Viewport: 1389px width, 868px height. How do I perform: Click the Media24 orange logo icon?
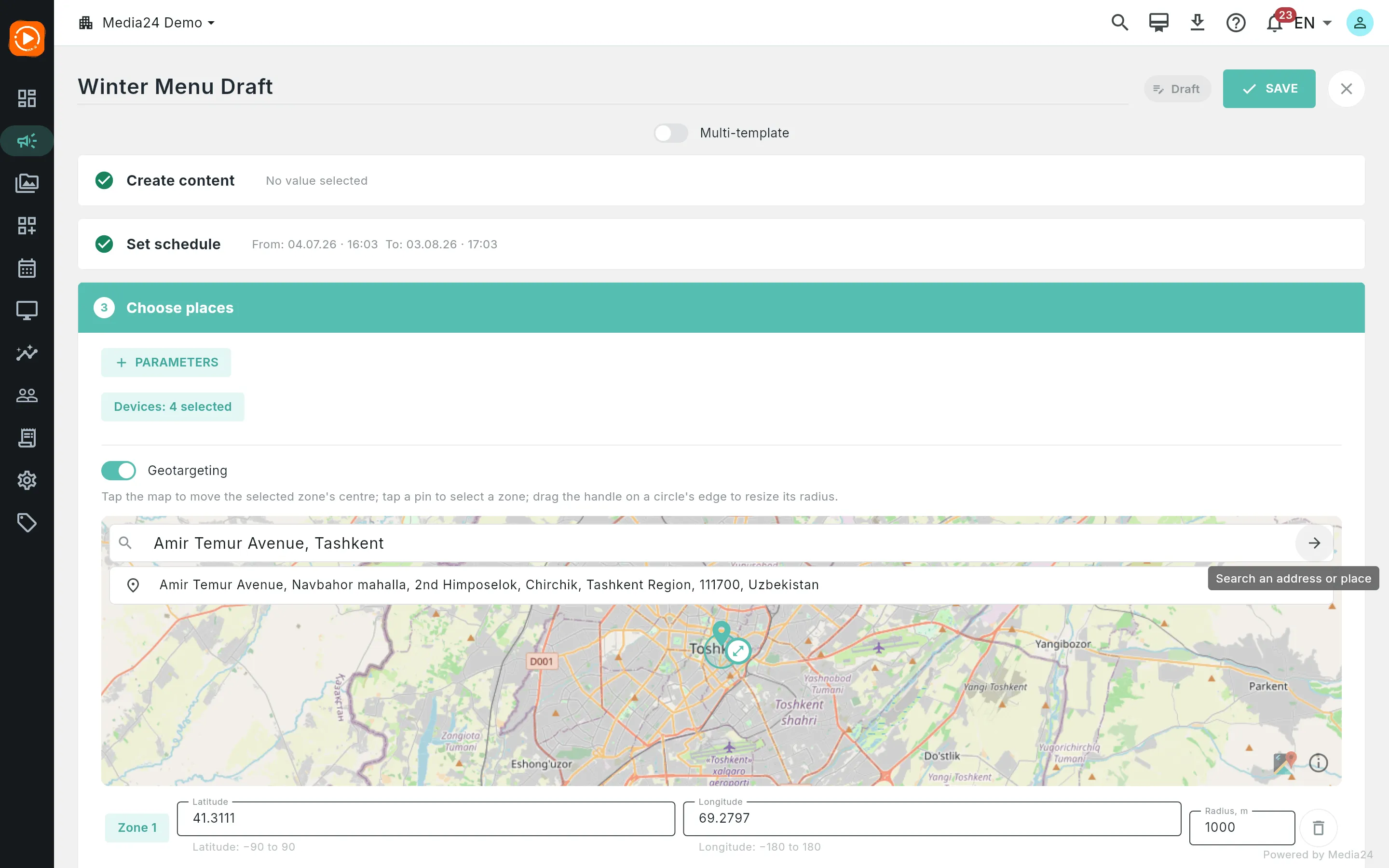[x=27, y=39]
